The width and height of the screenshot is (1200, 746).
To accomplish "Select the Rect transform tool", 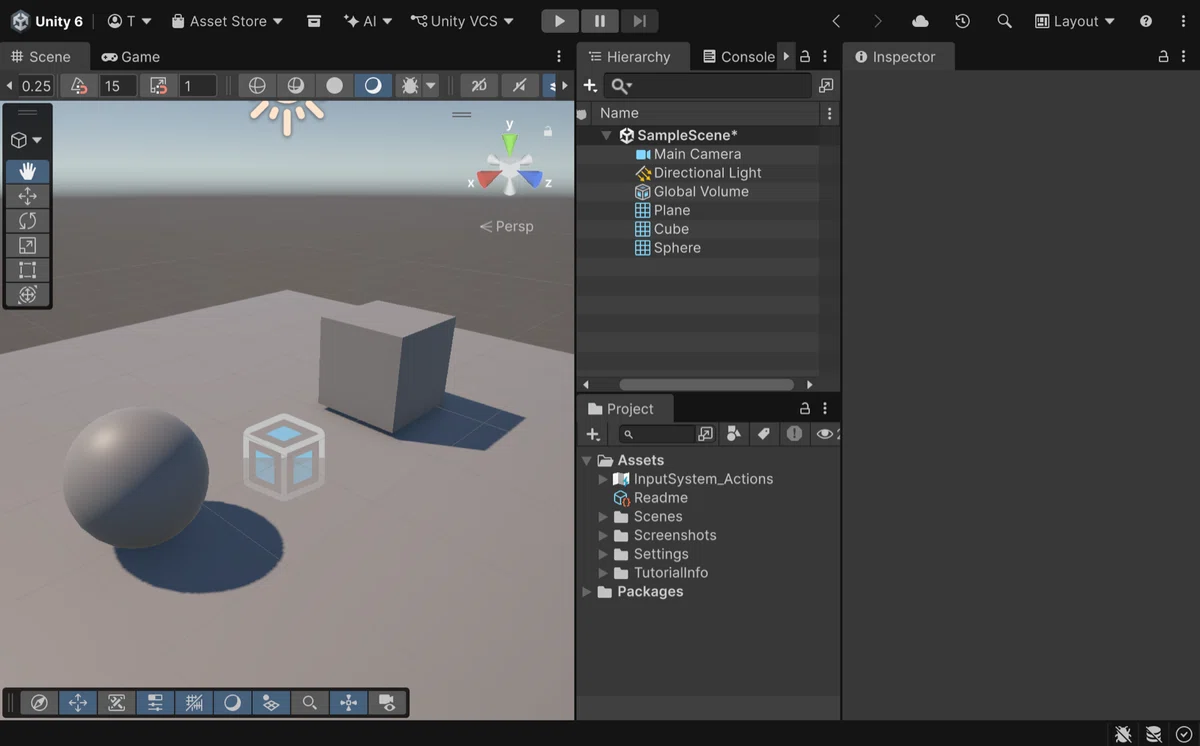I will tap(27, 270).
